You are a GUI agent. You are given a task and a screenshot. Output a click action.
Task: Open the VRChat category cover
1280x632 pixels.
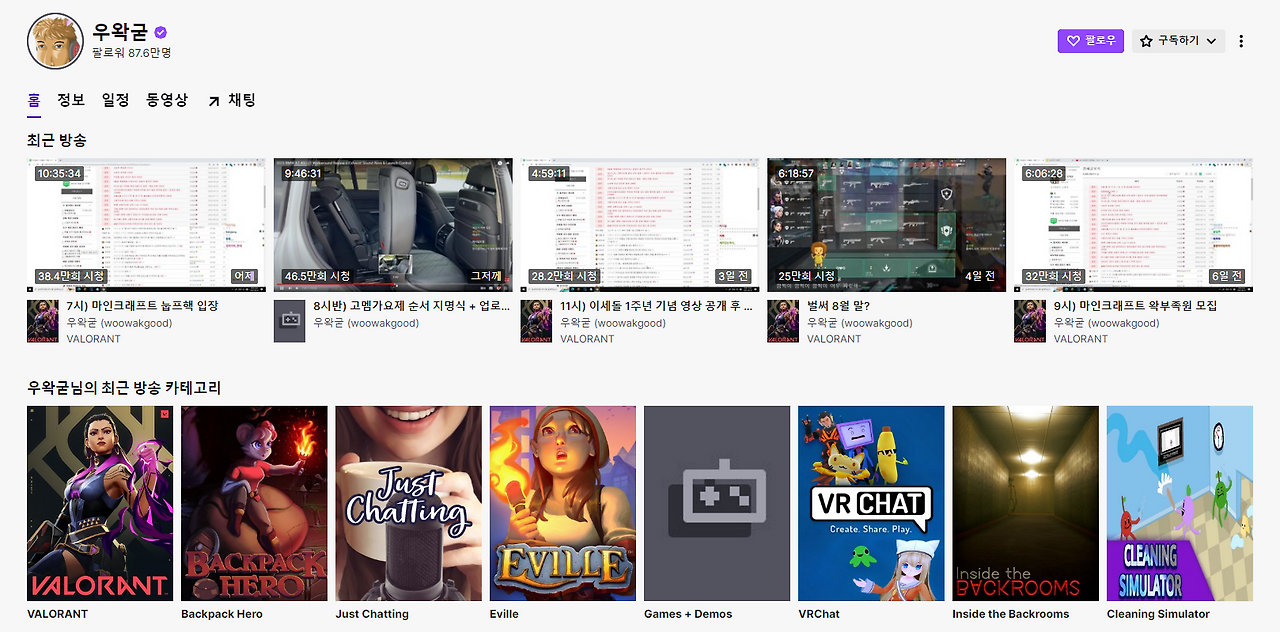click(x=871, y=503)
